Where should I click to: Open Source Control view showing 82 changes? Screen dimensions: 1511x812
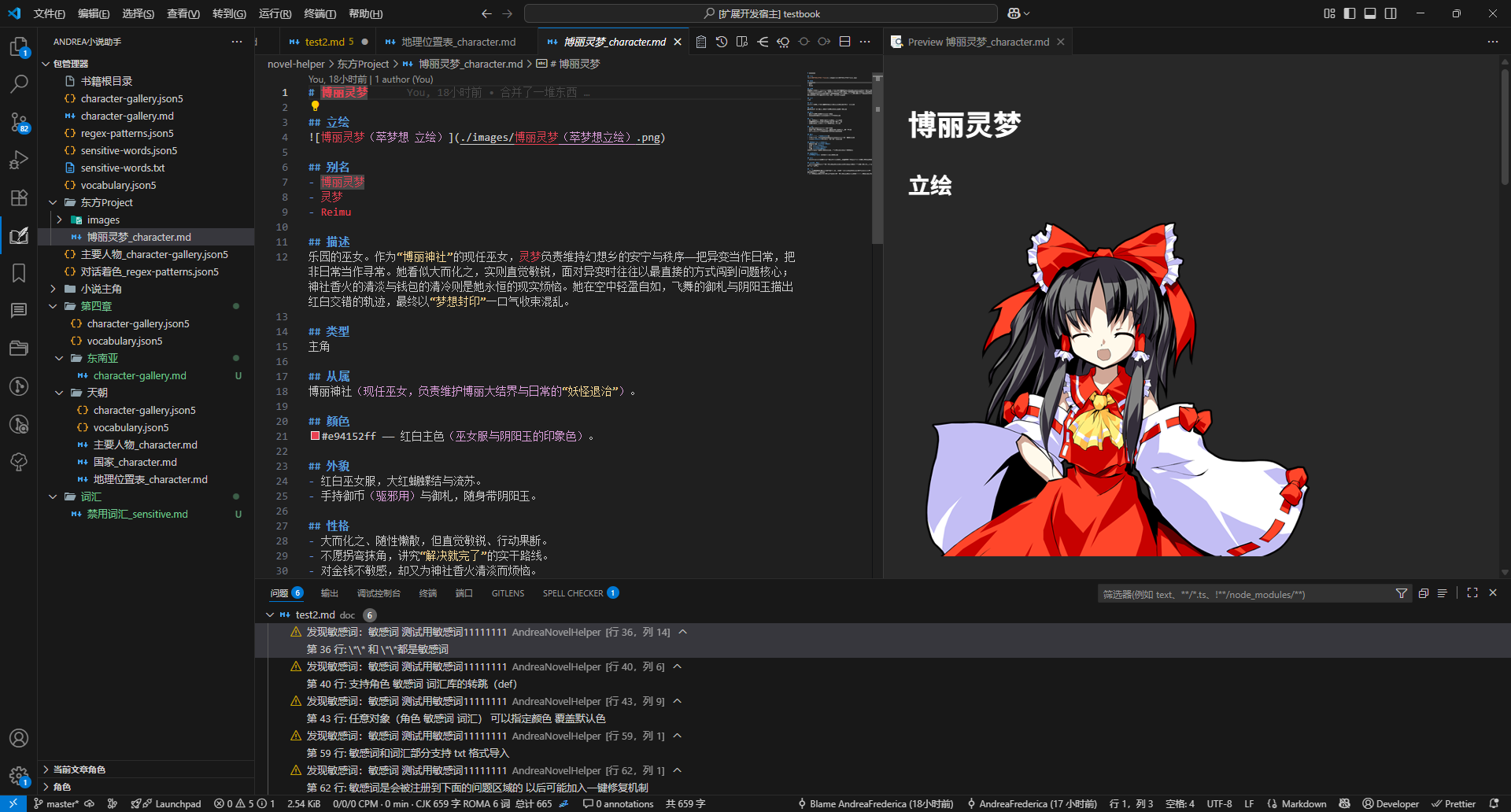tap(19, 122)
